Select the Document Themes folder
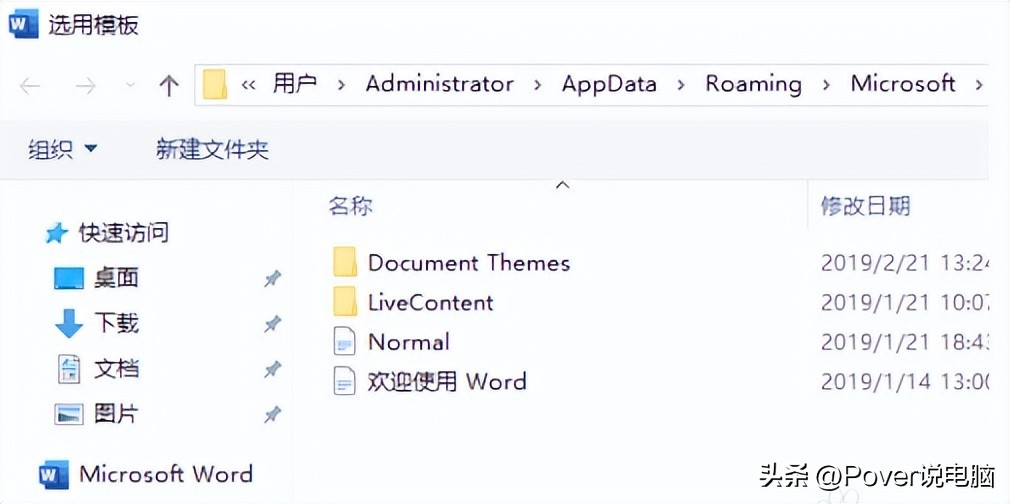The width and height of the screenshot is (1010, 504). [x=469, y=262]
